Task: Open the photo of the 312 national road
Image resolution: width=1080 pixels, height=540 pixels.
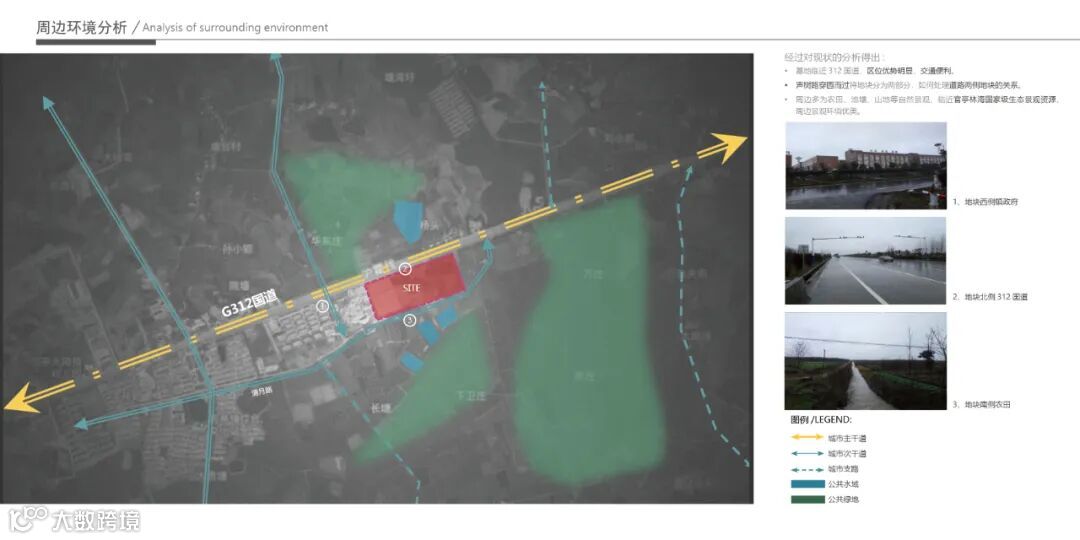Action: click(x=865, y=260)
